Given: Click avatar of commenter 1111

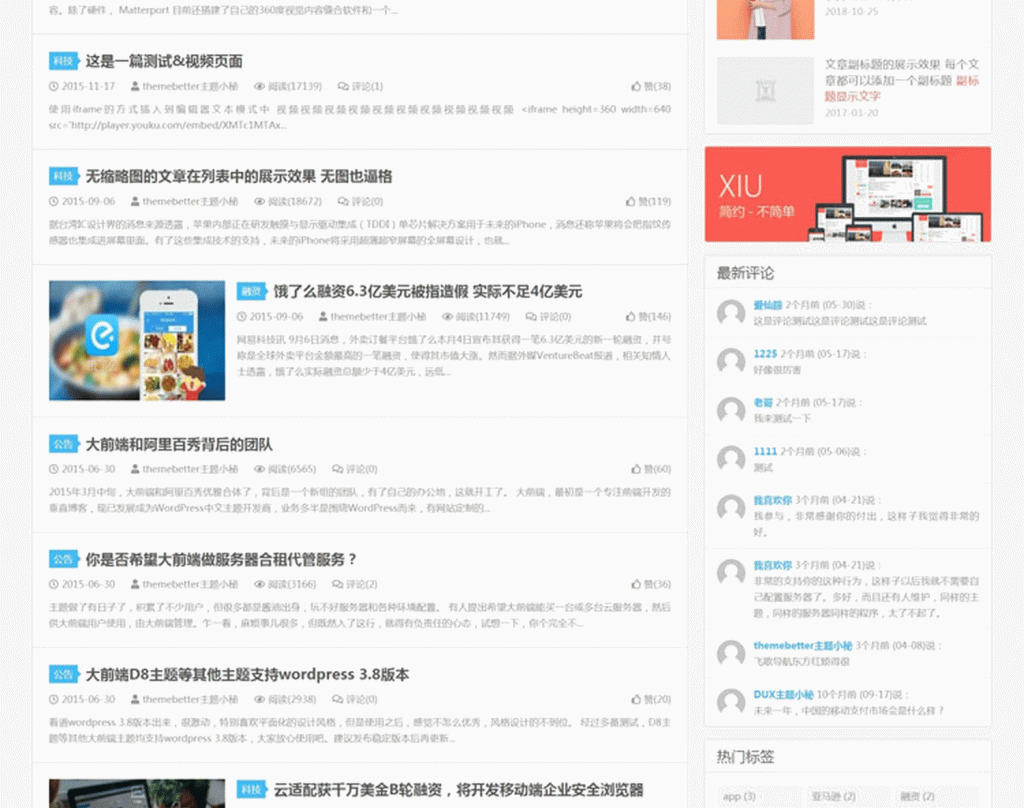Looking at the screenshot, I should 731,459.
